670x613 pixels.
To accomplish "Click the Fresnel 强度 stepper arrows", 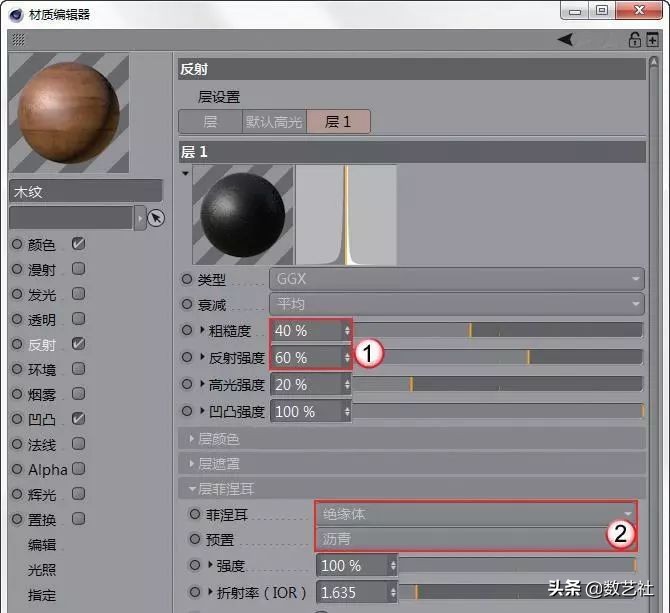I will tap(393, 566).
